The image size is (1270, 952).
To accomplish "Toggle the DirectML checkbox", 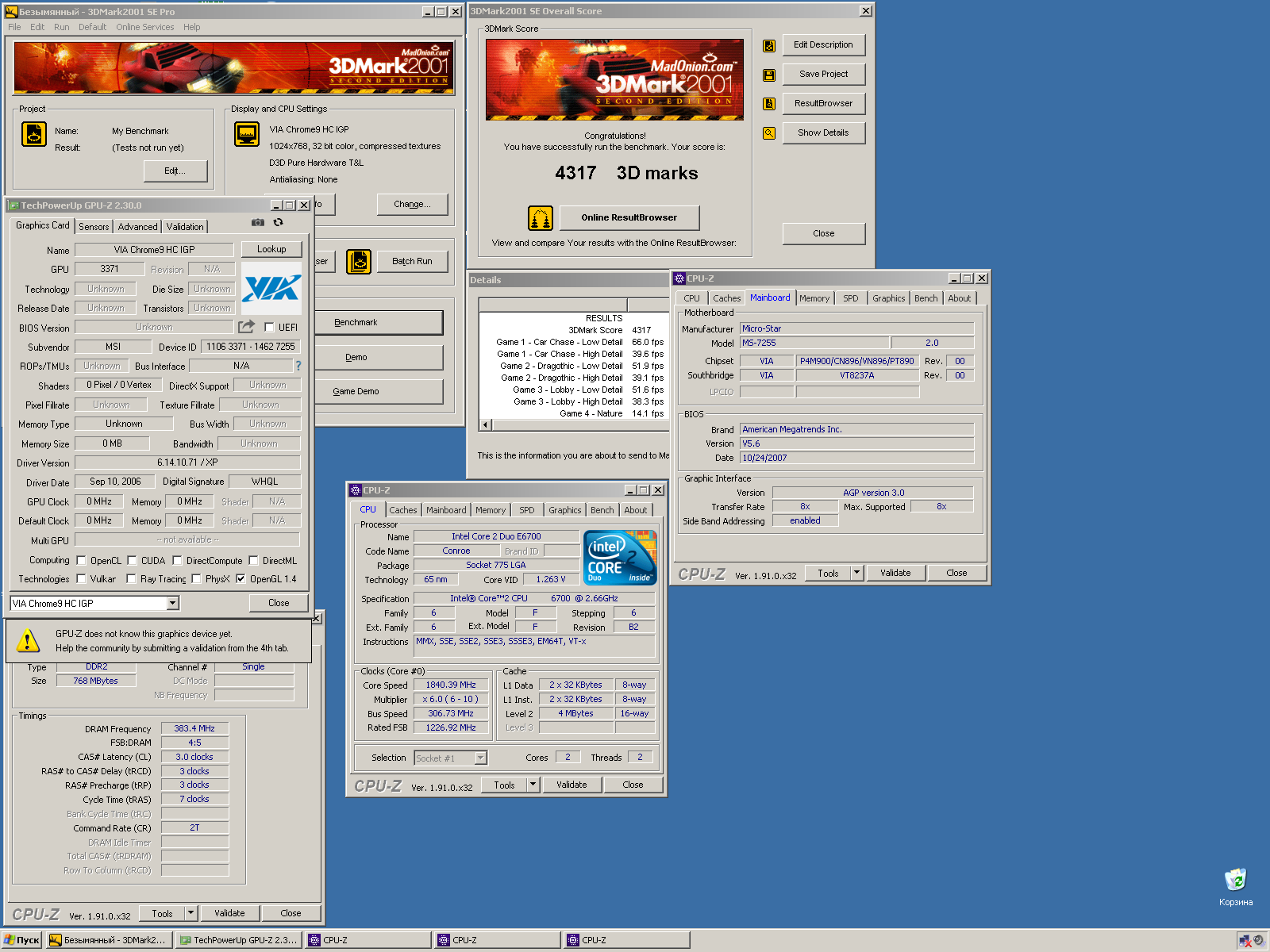I will [253, 560].
